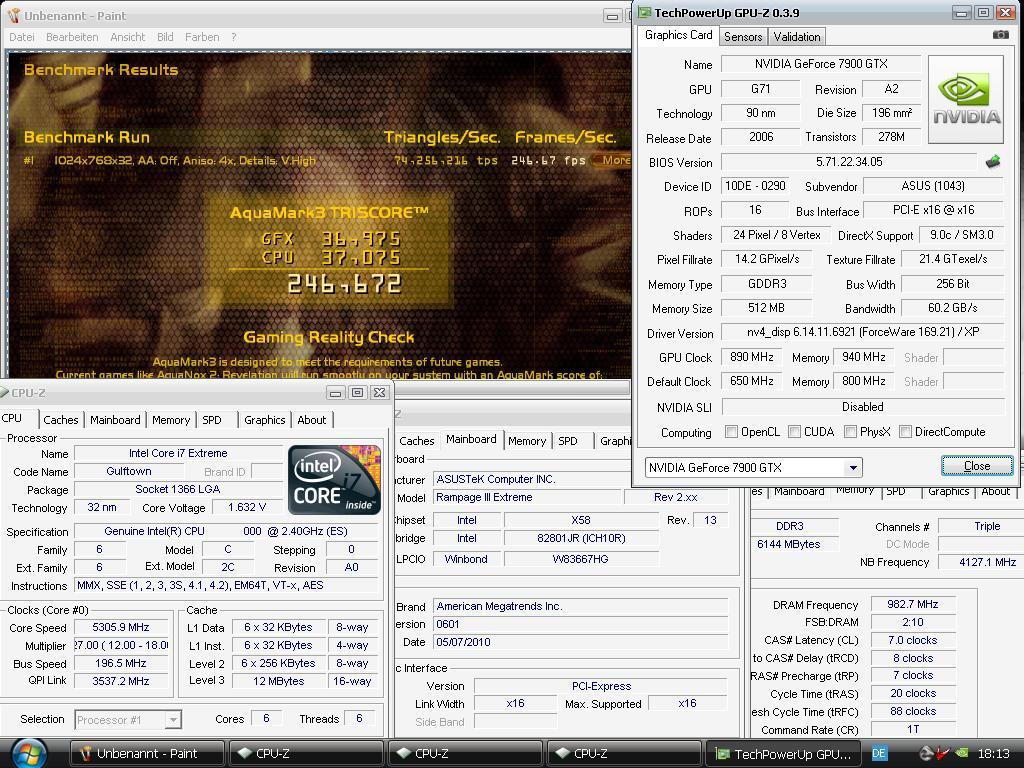Click the TechPowerUp GPU-Z taskbar button

click(785, 754)
